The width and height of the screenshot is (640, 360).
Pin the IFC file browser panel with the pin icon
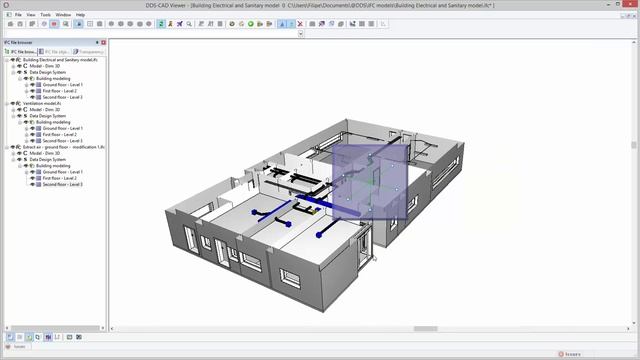[97, 42]
